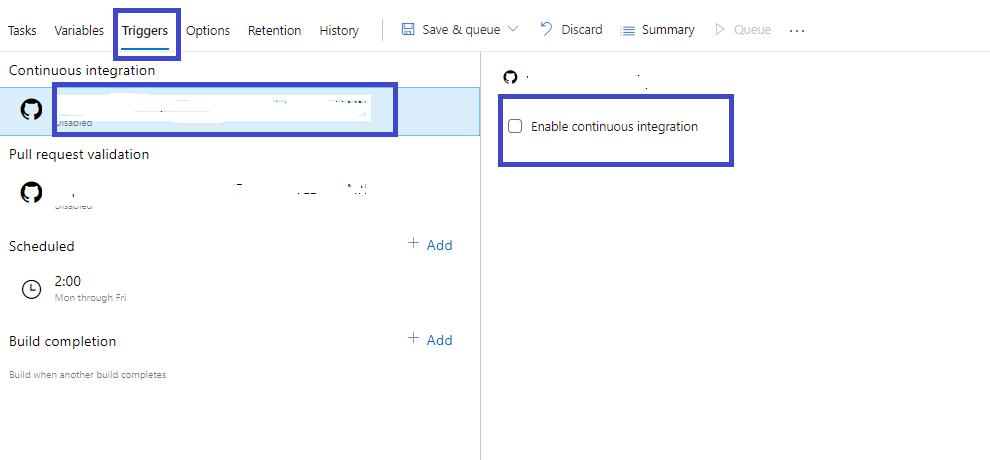Select the 2:00 Mon through Fri schedule
The width and height of the screenshot is (990, 460).
[x=90, y=288]
